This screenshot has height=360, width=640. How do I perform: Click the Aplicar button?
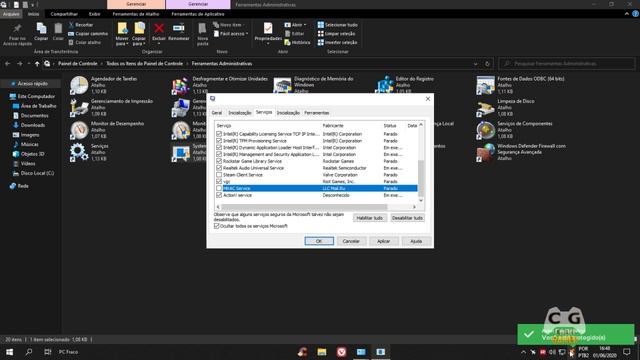click(x=383, y=241)
